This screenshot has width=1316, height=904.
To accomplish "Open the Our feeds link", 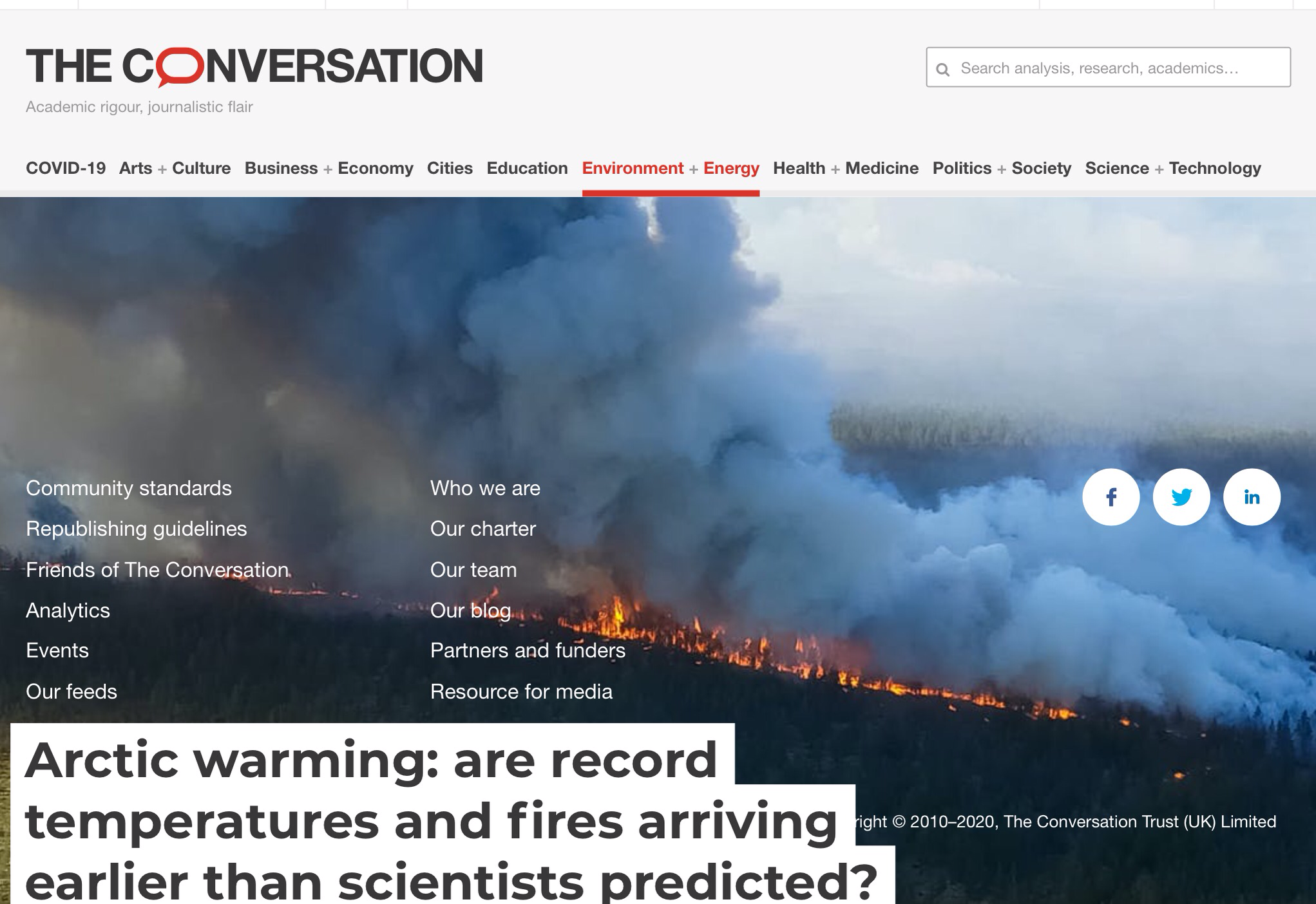I will pos(72,692).
